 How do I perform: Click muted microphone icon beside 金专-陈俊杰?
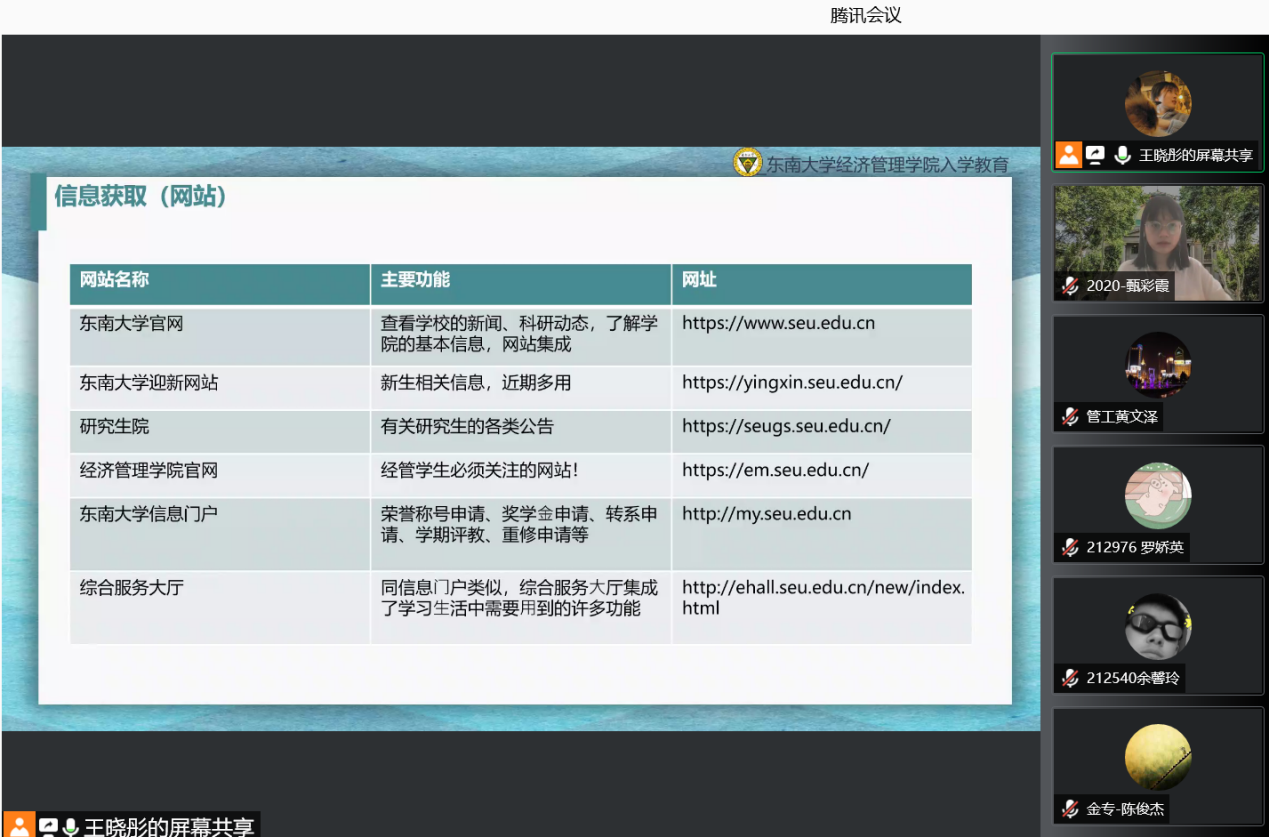coord(1070,809)
